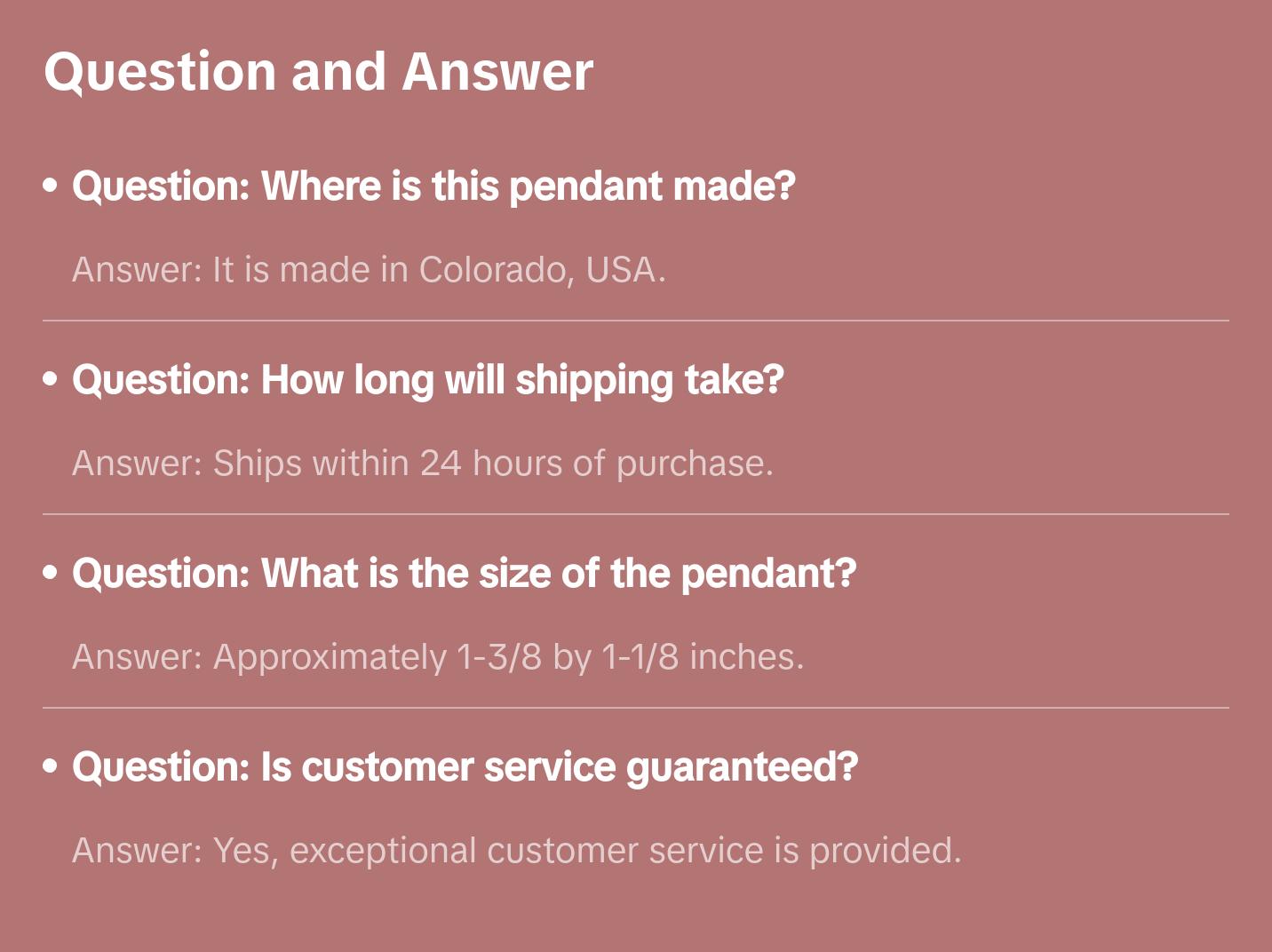Screen dimensions: 1272x952
Task: Open 'Is customer service guaranteed?' question
Action: [465, 767]
